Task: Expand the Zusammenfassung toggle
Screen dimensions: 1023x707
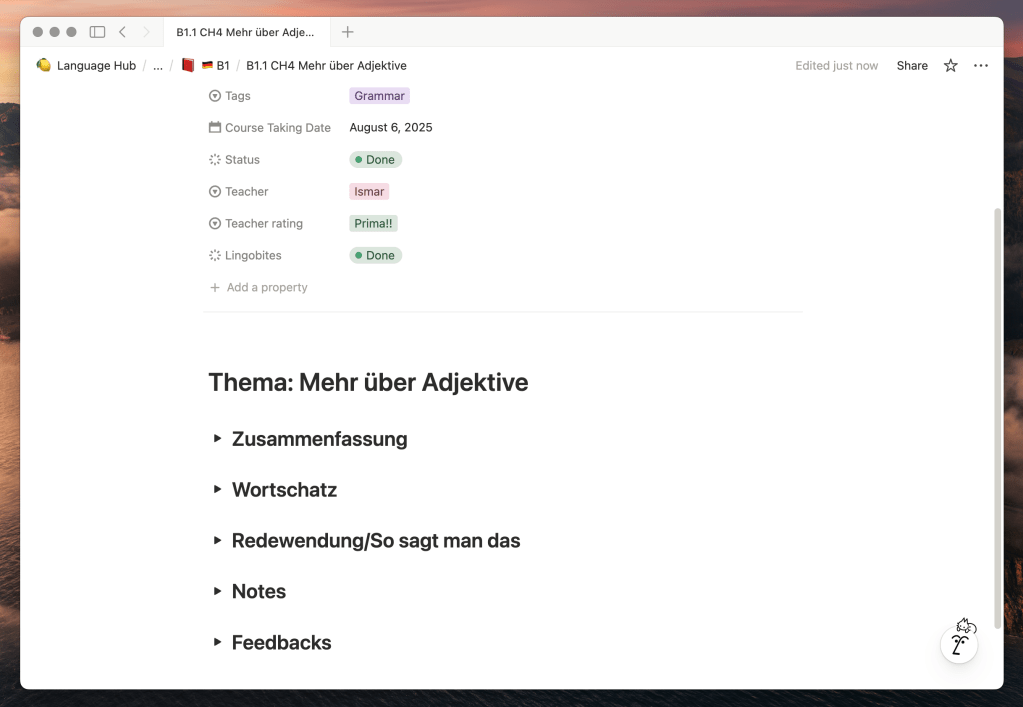Action: click(217, 439)
